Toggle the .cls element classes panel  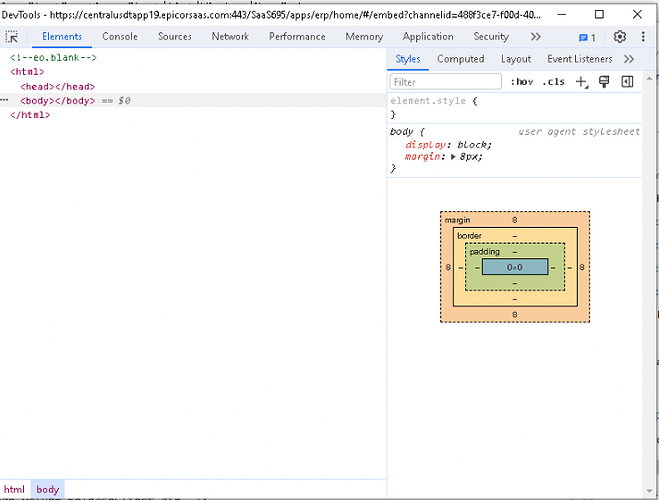(x=553, y=82)
